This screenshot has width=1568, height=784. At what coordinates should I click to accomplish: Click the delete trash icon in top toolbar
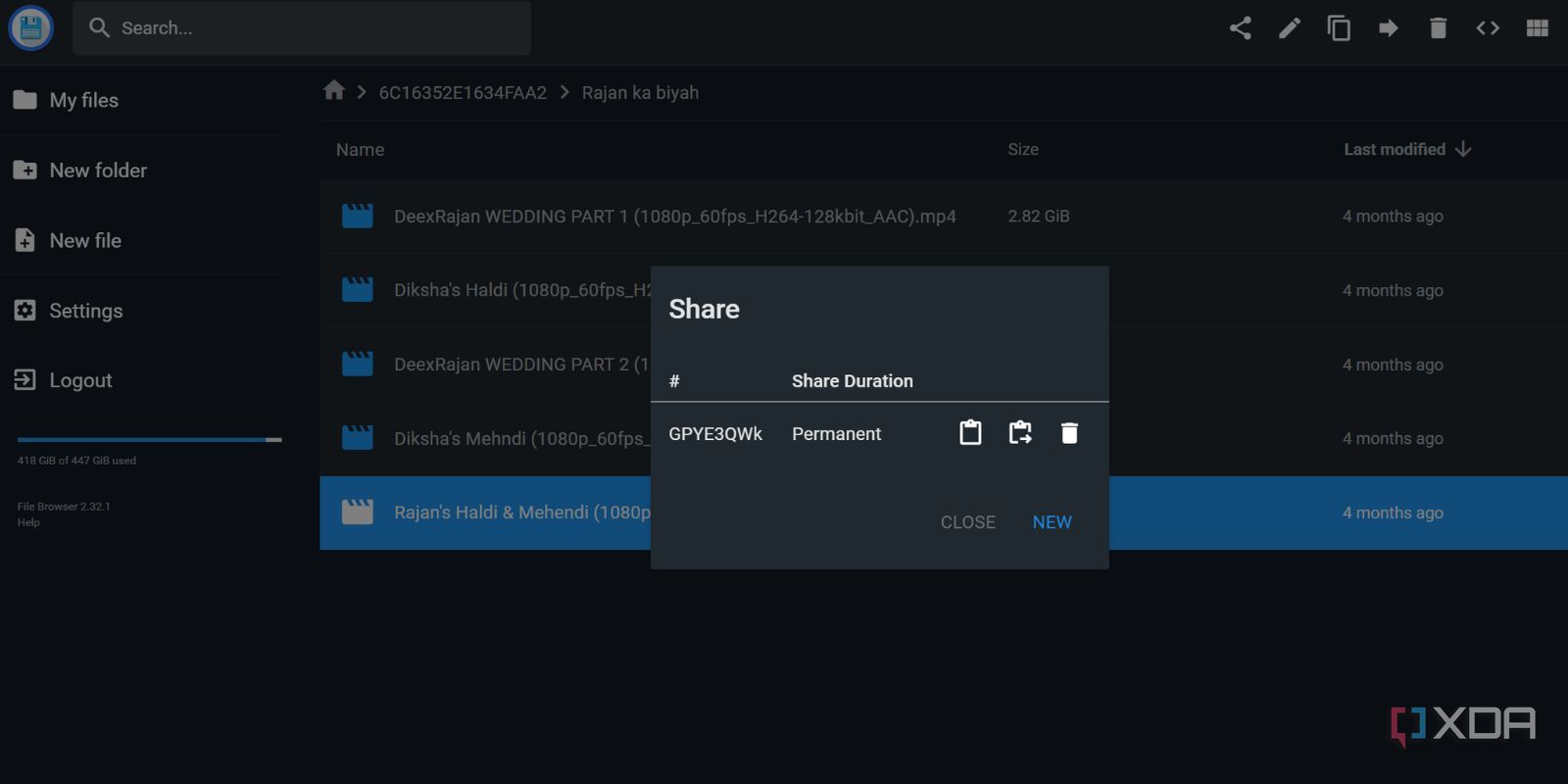[x=1438, y=27]
